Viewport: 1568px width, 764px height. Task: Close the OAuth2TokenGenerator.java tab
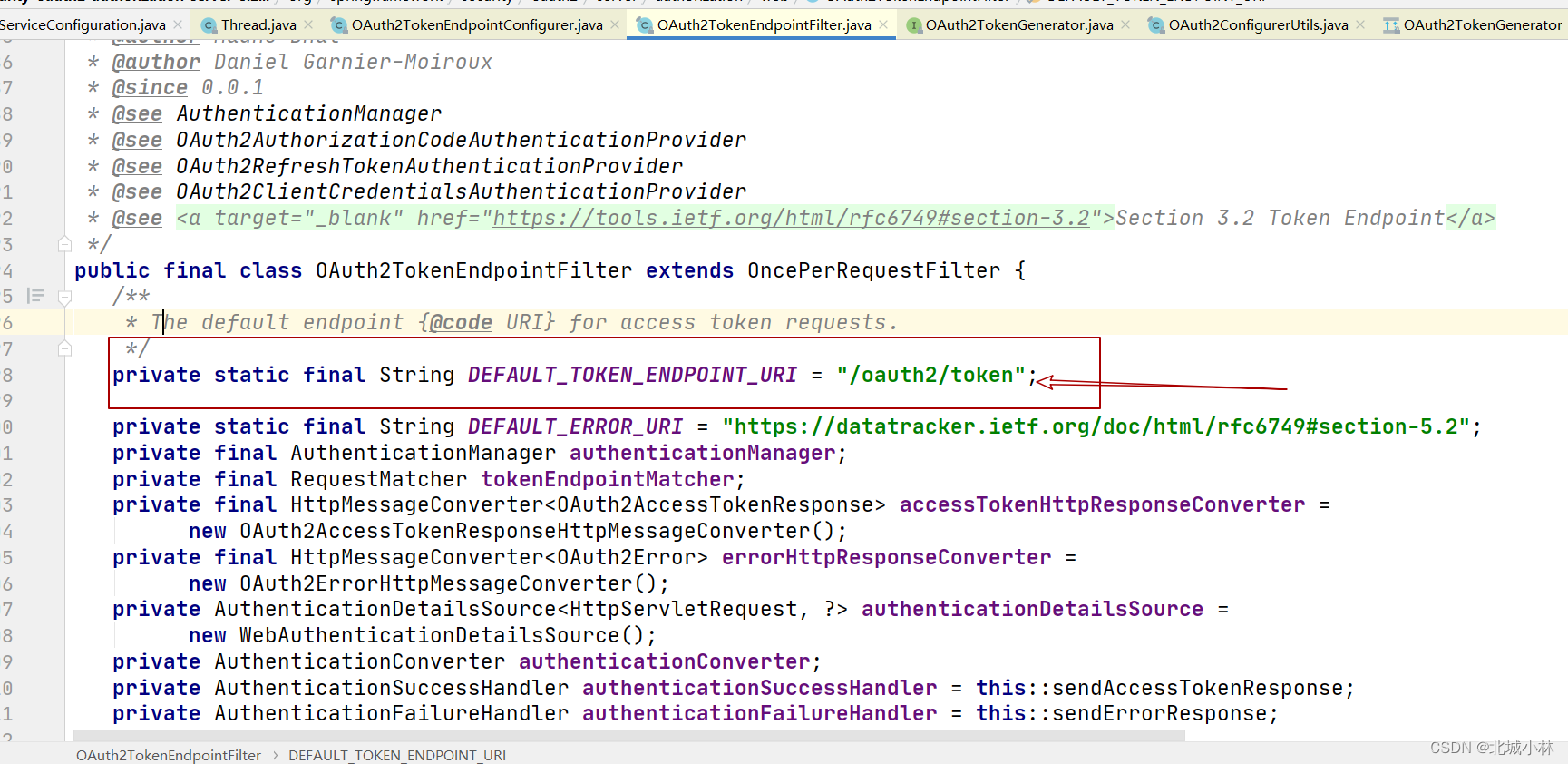tap(1125, 25)
